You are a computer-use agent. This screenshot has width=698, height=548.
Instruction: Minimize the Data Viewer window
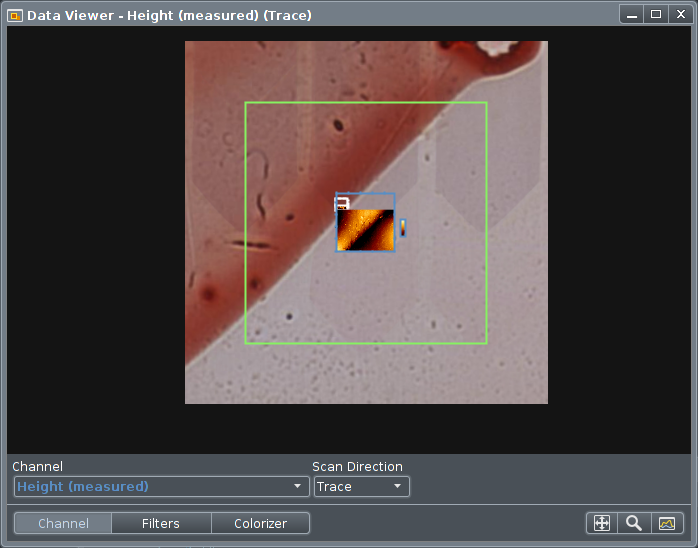[x=632, y=15]
